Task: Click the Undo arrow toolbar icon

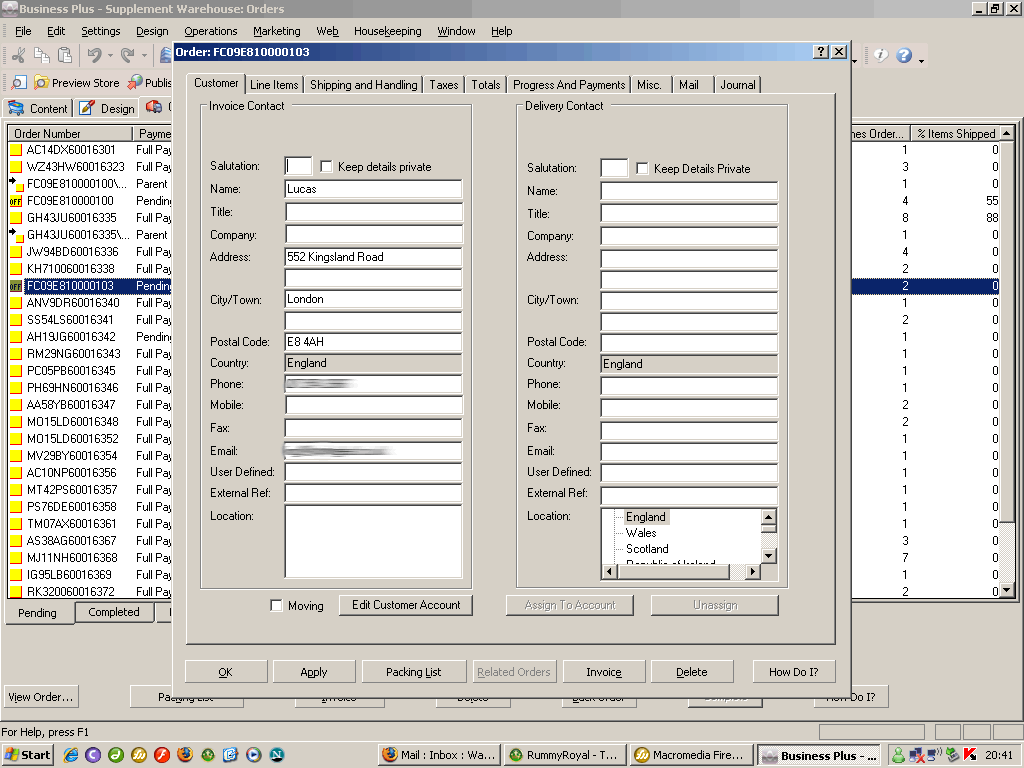Action: (94, 56)
